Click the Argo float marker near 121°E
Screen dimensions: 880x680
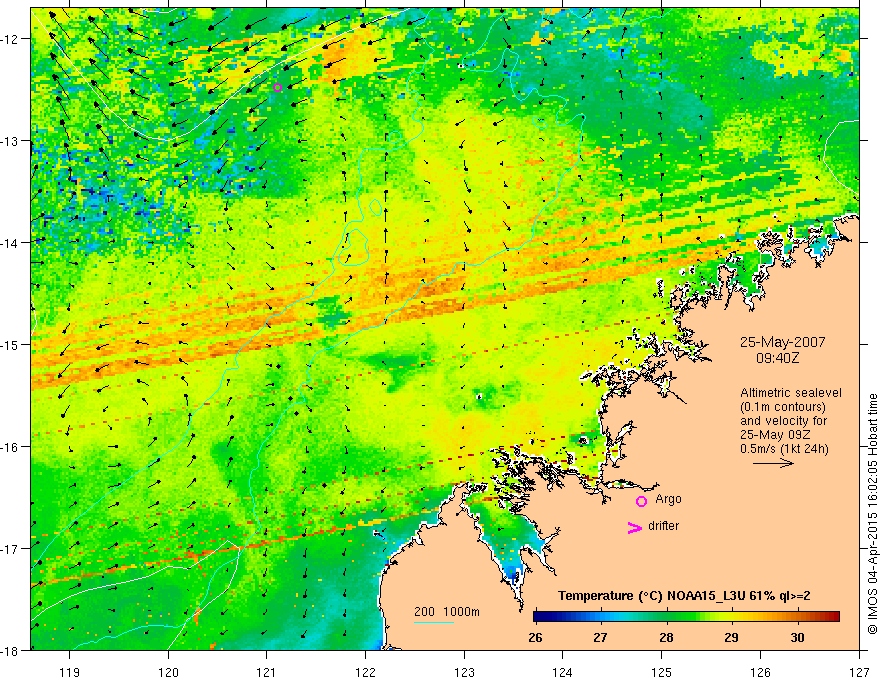pyautogui.click(x=277, y=88)
